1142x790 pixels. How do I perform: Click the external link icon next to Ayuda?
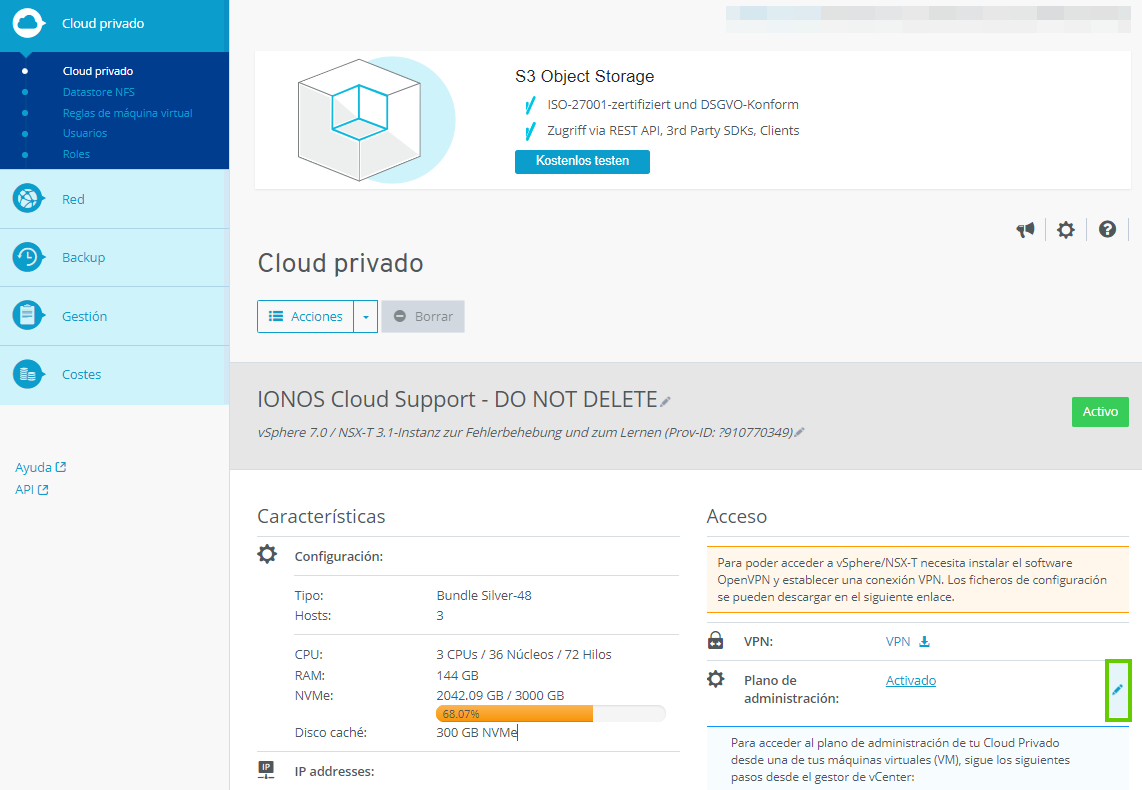tap(61, 467)
